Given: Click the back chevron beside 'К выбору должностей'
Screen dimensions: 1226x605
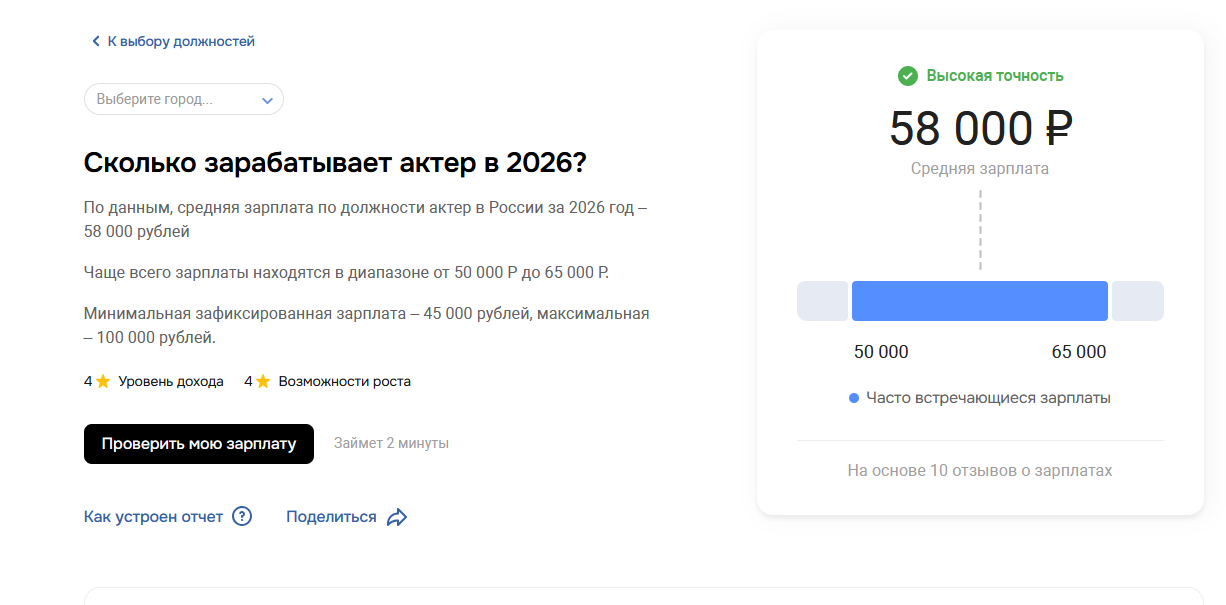Looking at the screenshot, I should tap(96, 41).
